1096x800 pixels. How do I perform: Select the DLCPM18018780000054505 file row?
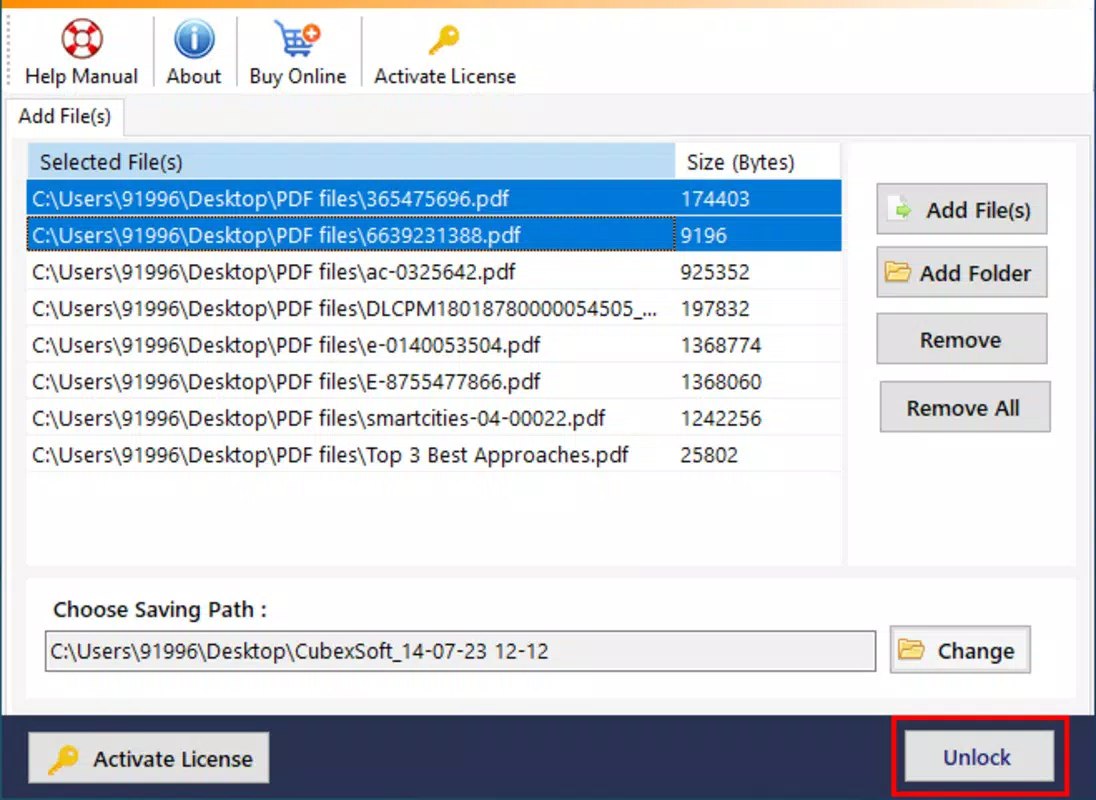click(x=434, y=308)
